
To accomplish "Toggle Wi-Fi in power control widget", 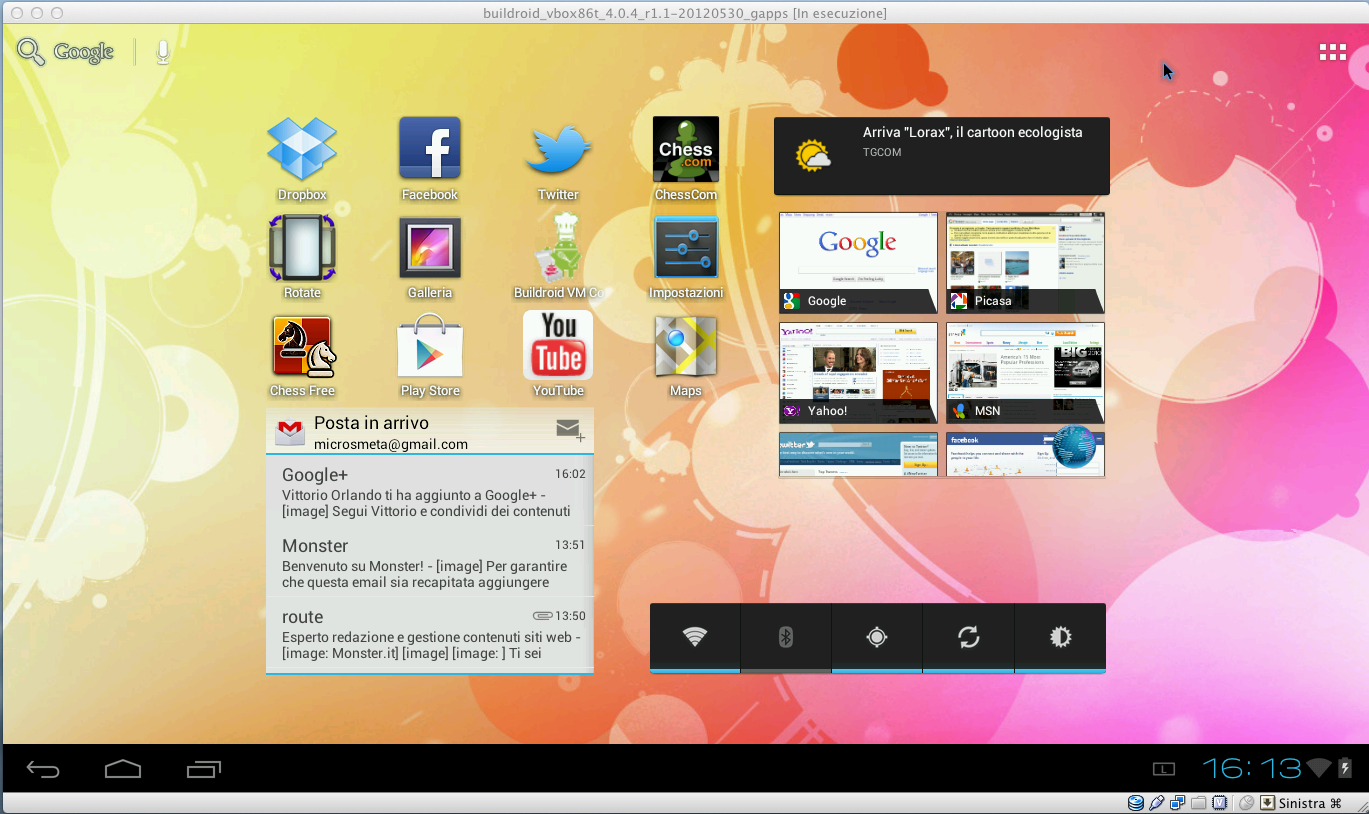I will pos(695,637).
